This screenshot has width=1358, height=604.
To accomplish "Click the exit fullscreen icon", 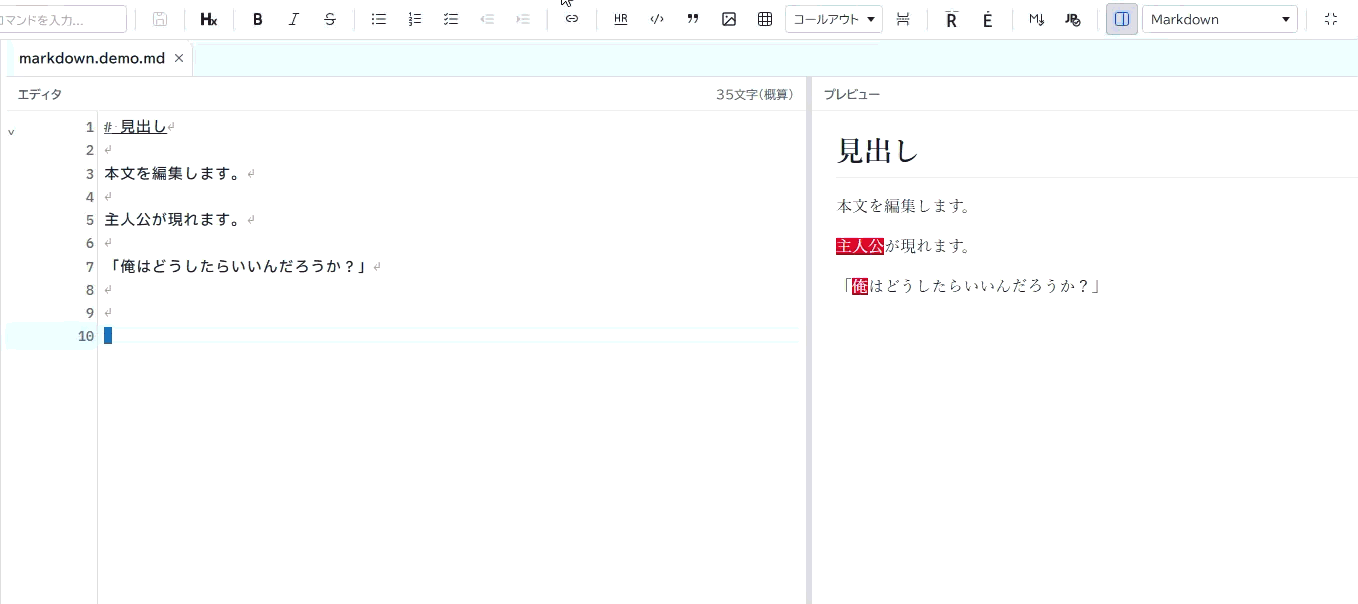I will tap(1331, 19).
